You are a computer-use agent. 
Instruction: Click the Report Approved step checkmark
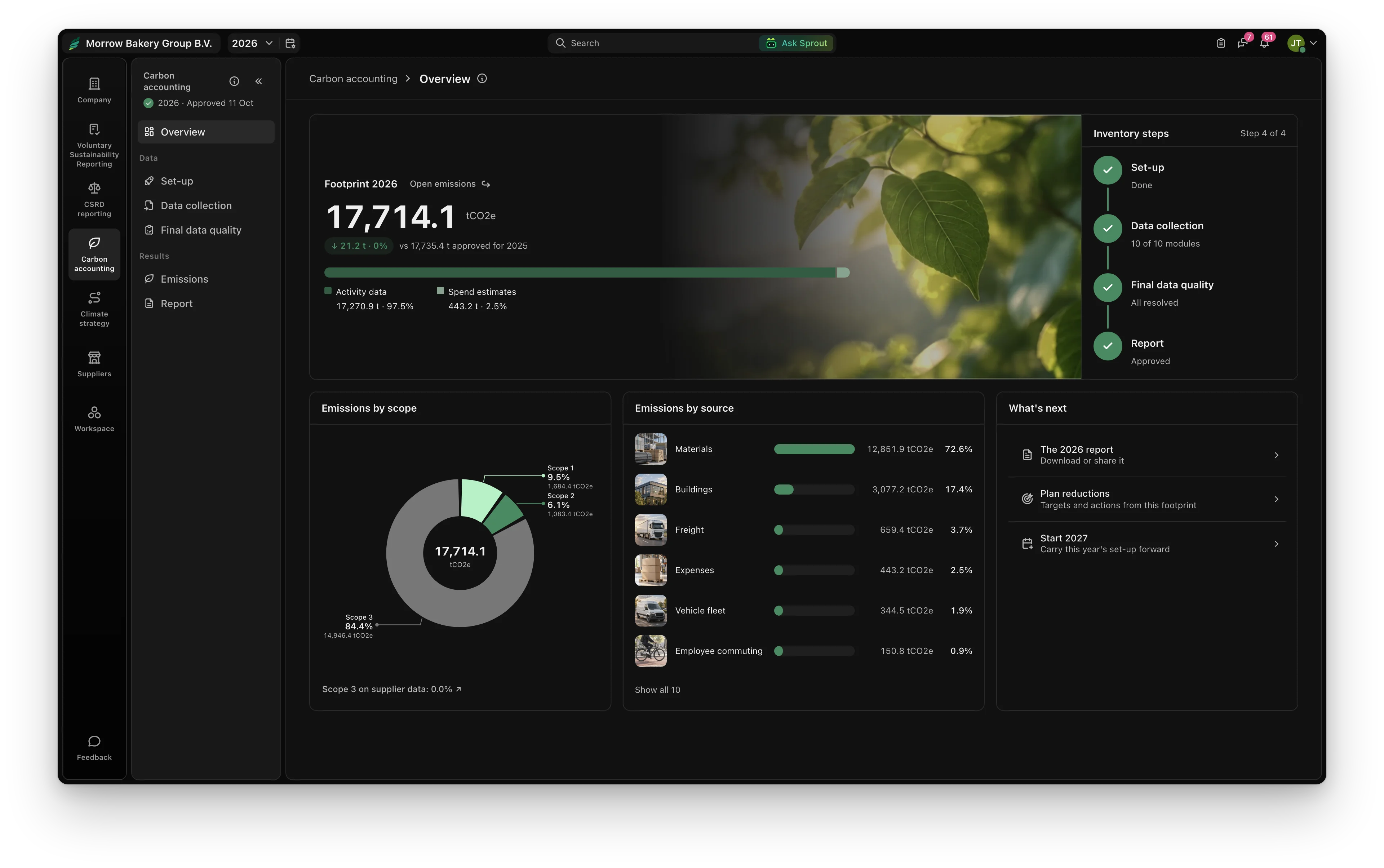1108,346
